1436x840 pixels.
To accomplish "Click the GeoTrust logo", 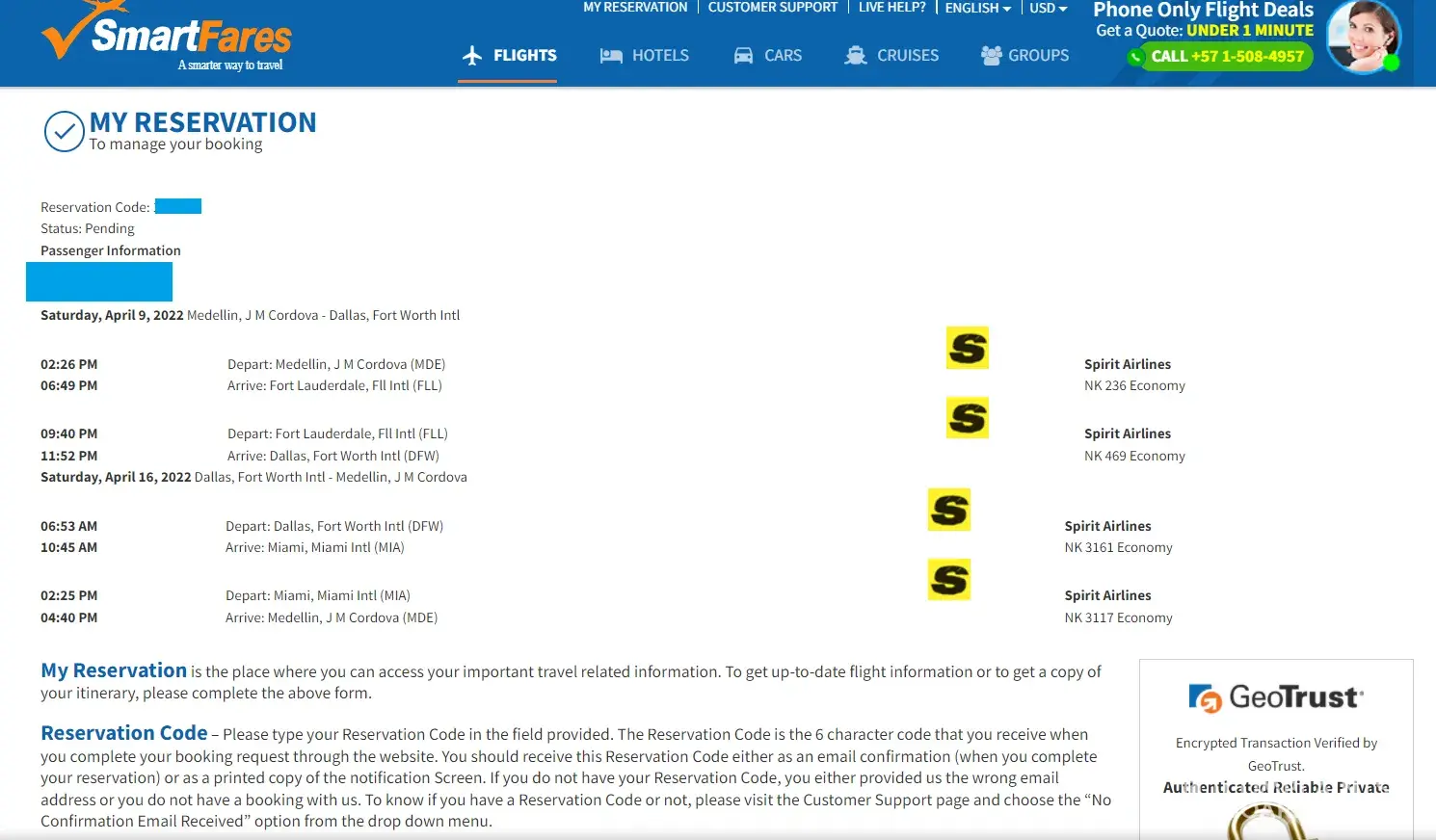I will coord(1276,697).
